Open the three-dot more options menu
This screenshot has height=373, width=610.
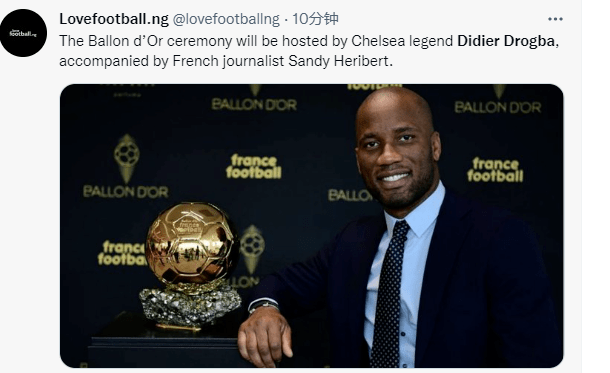tap(555, 19)
